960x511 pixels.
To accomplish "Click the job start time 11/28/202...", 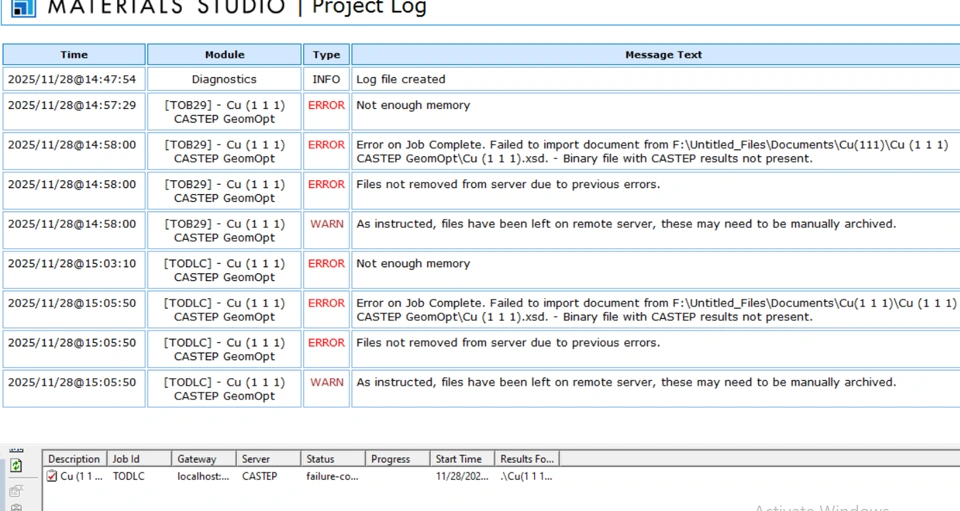I will [x=462, y=476].
